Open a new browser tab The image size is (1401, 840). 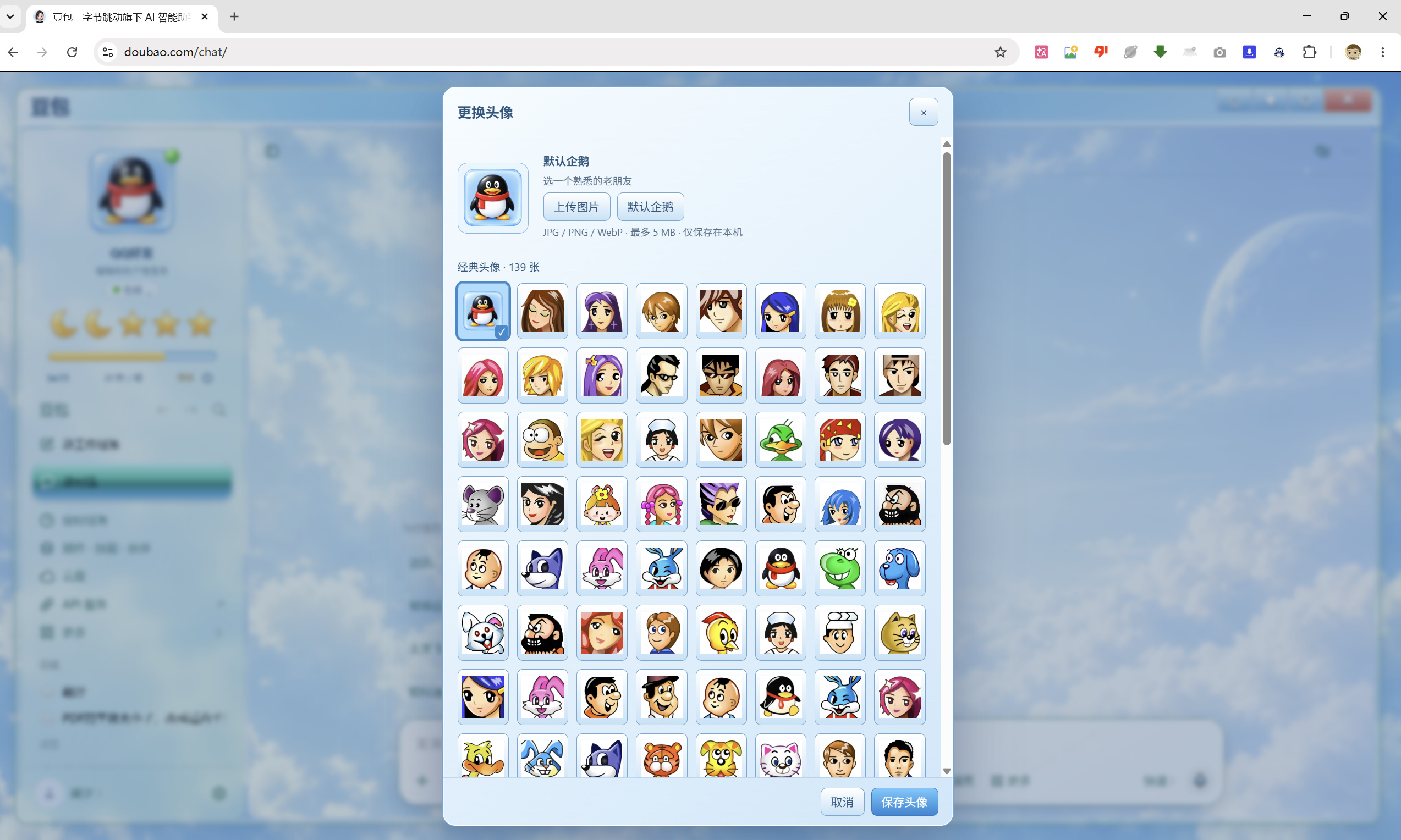pyautogui.click(x=234, y=16)
